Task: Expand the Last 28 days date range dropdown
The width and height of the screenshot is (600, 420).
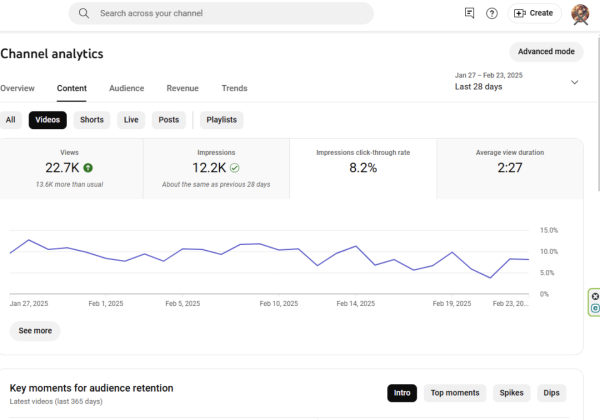Action: [574, 82]
